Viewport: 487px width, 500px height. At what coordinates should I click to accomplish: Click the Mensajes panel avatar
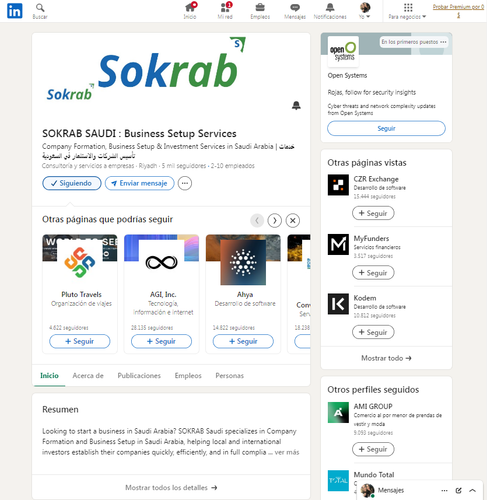pos(368,490)
